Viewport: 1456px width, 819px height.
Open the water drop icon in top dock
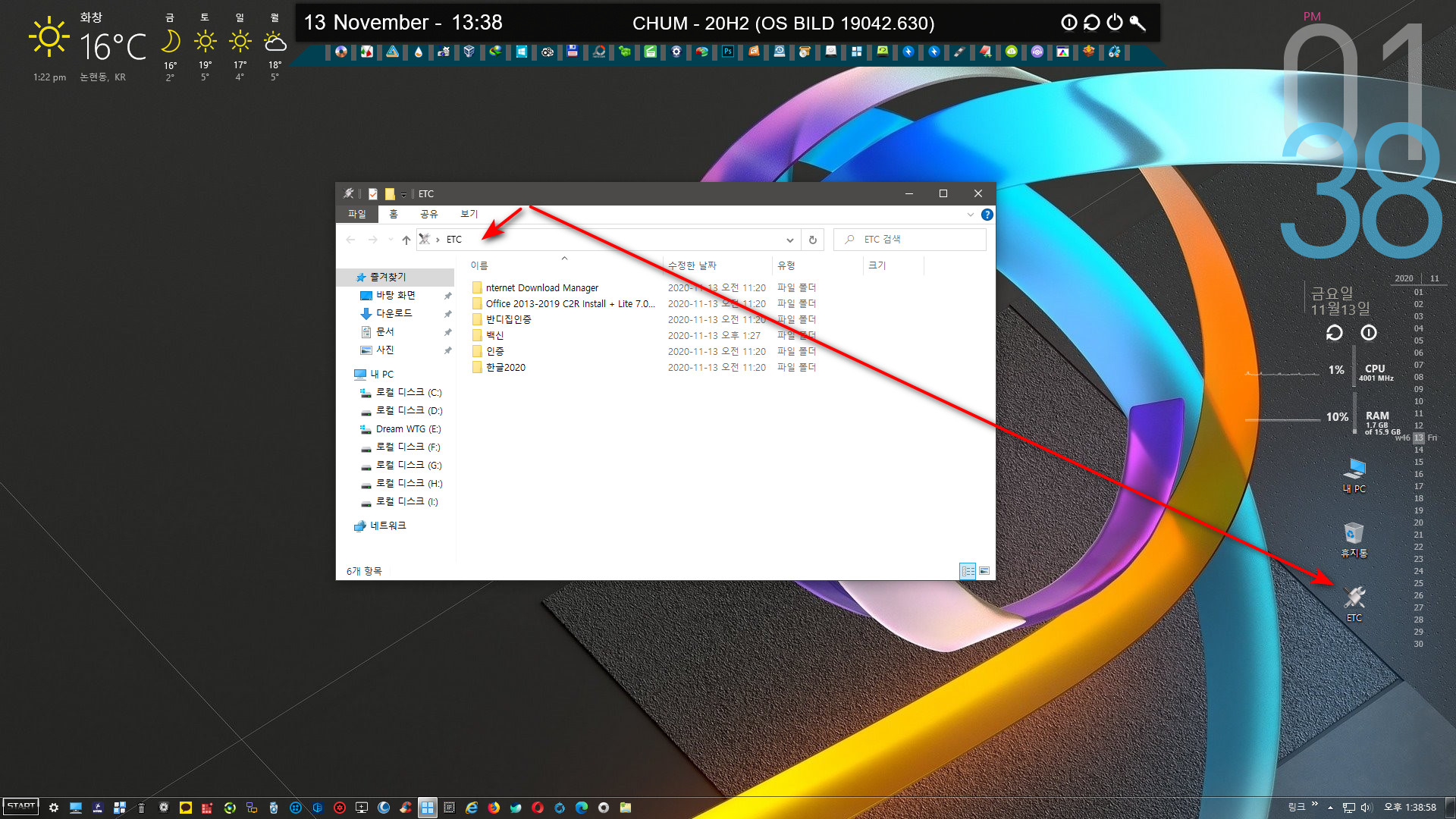pos(419,52)
